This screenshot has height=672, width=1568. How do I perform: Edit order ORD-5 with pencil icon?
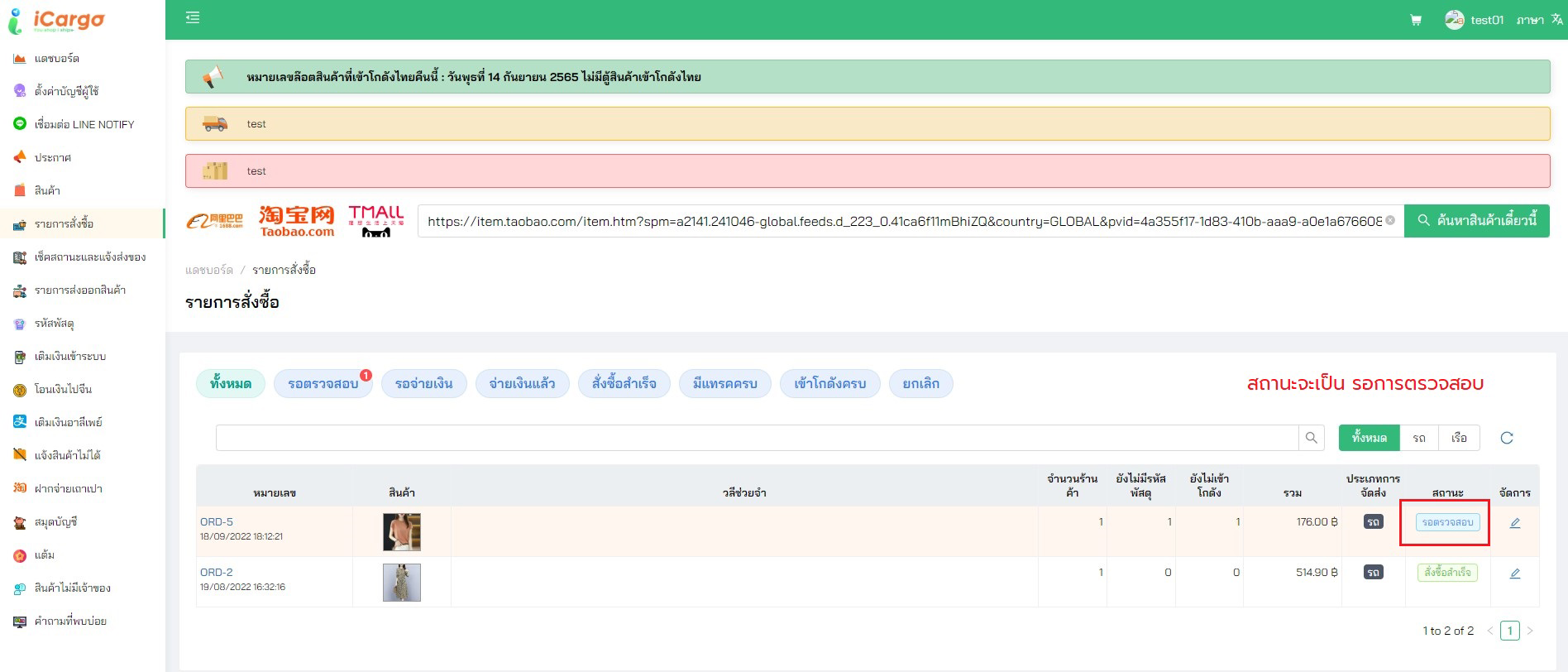pyautogui.click(x=1515, y=523)
